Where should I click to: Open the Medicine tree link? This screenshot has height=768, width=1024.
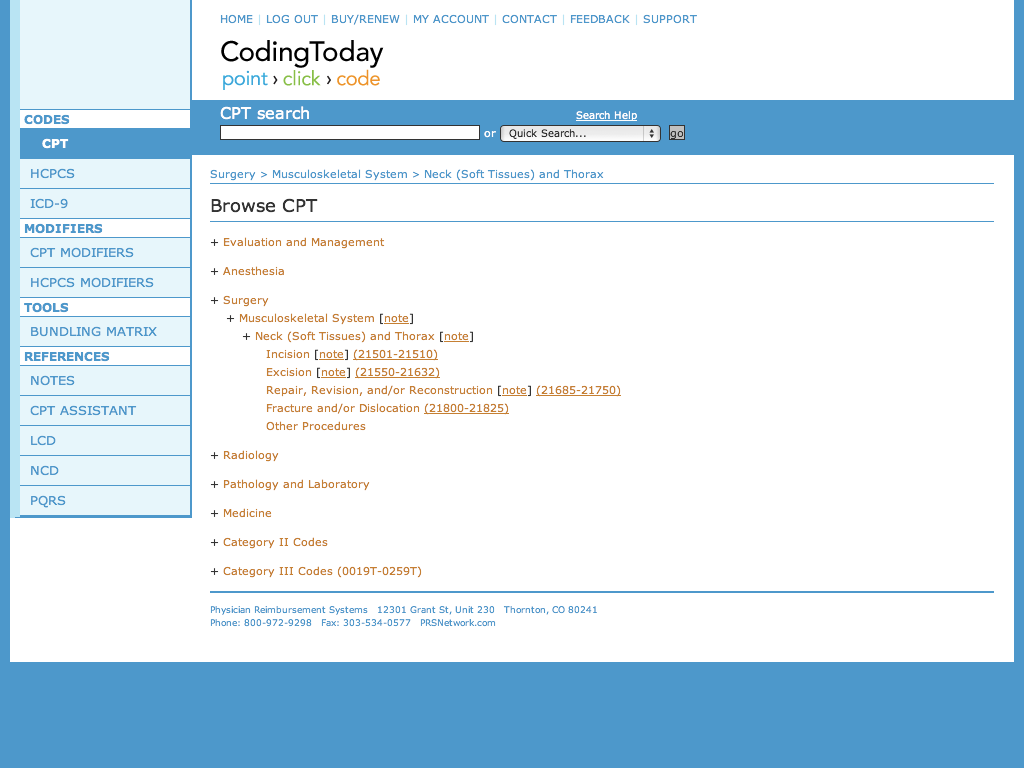247,513
